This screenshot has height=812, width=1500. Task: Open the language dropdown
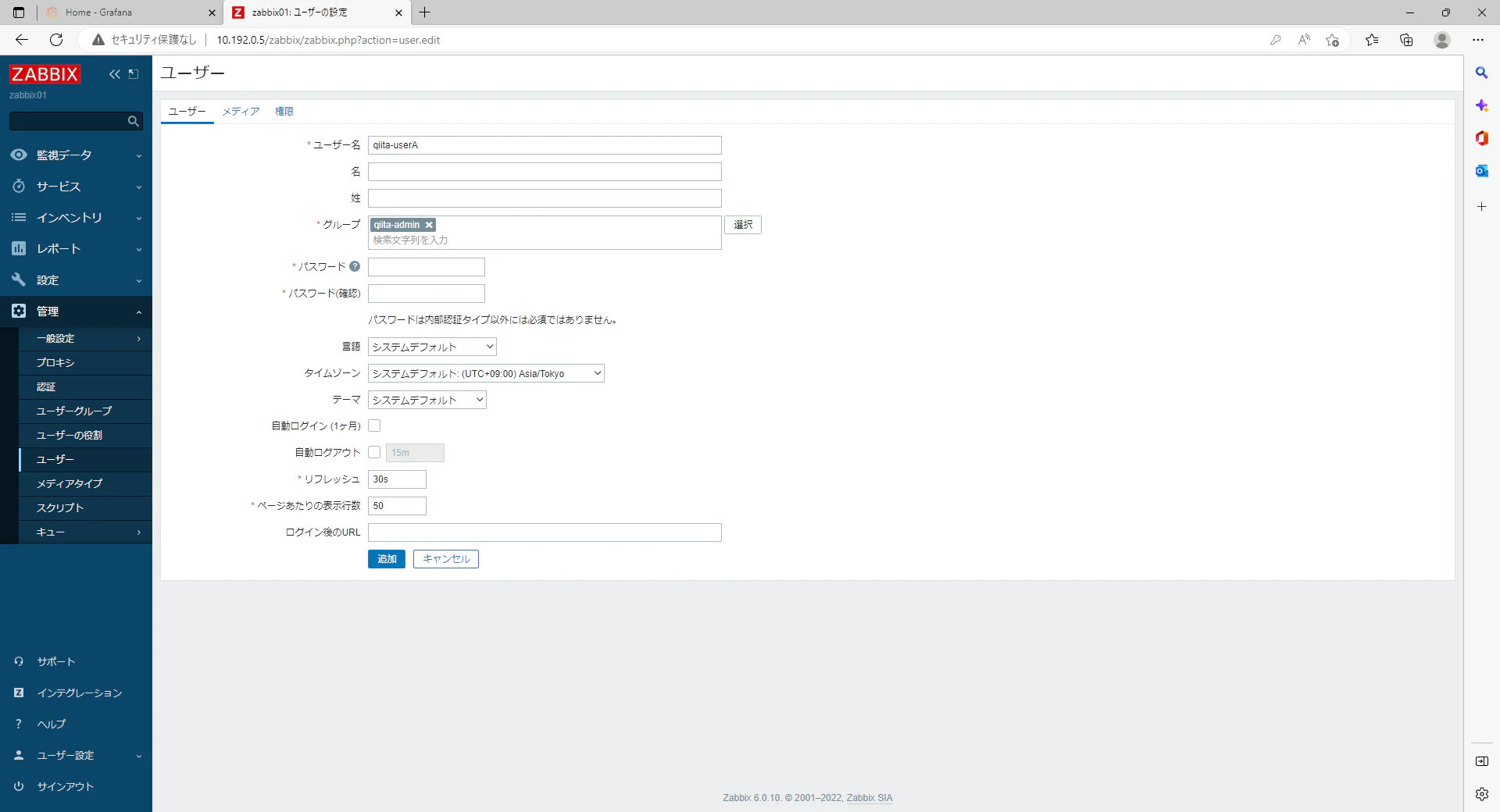click(432, 347)
